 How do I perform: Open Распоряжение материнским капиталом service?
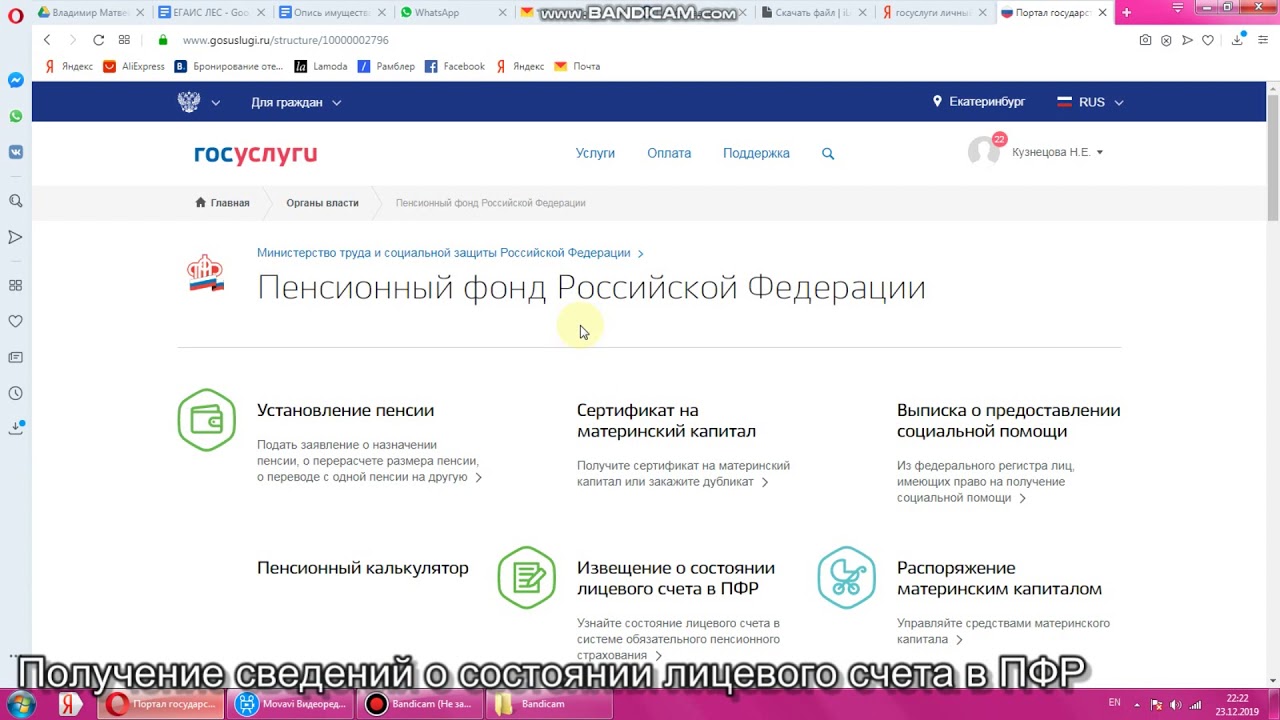coord(999,578)
